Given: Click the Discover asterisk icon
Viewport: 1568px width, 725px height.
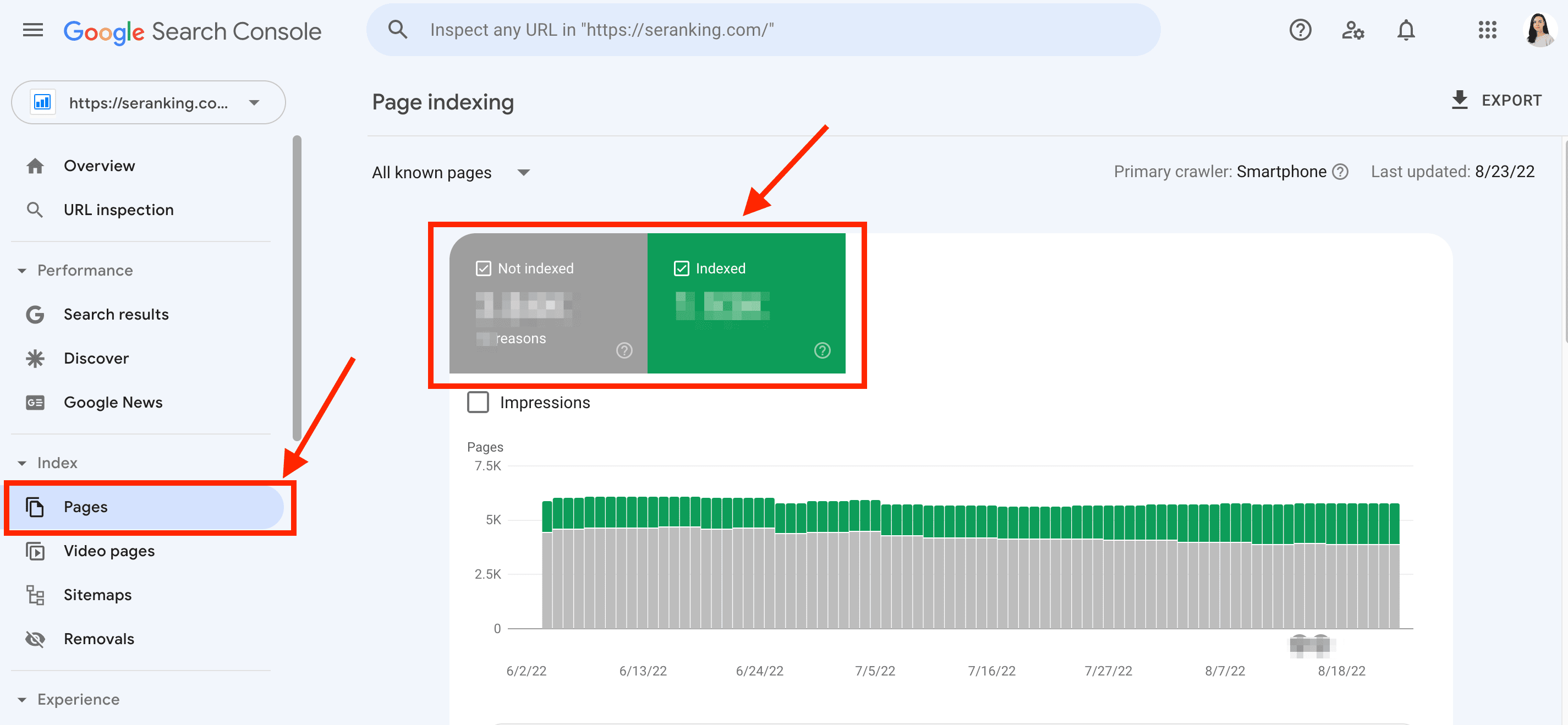Looking at the screenshot, I should pos(35,359).
